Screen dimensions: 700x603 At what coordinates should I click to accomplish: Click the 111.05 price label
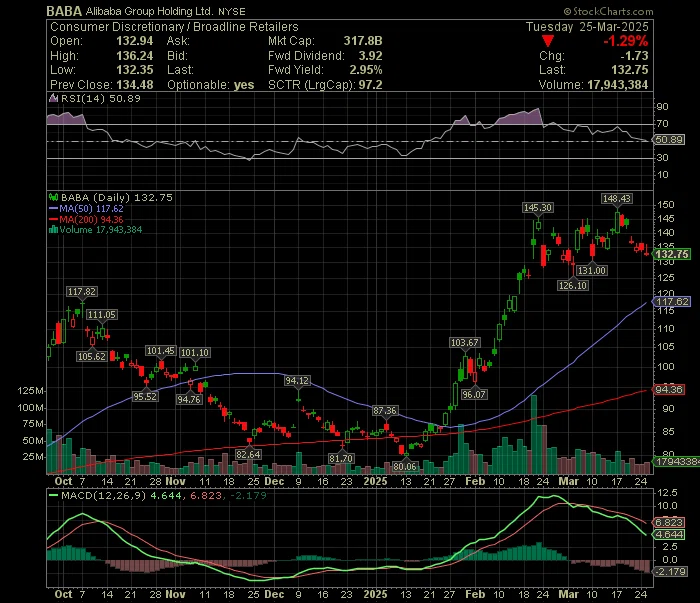coord(101,315)
